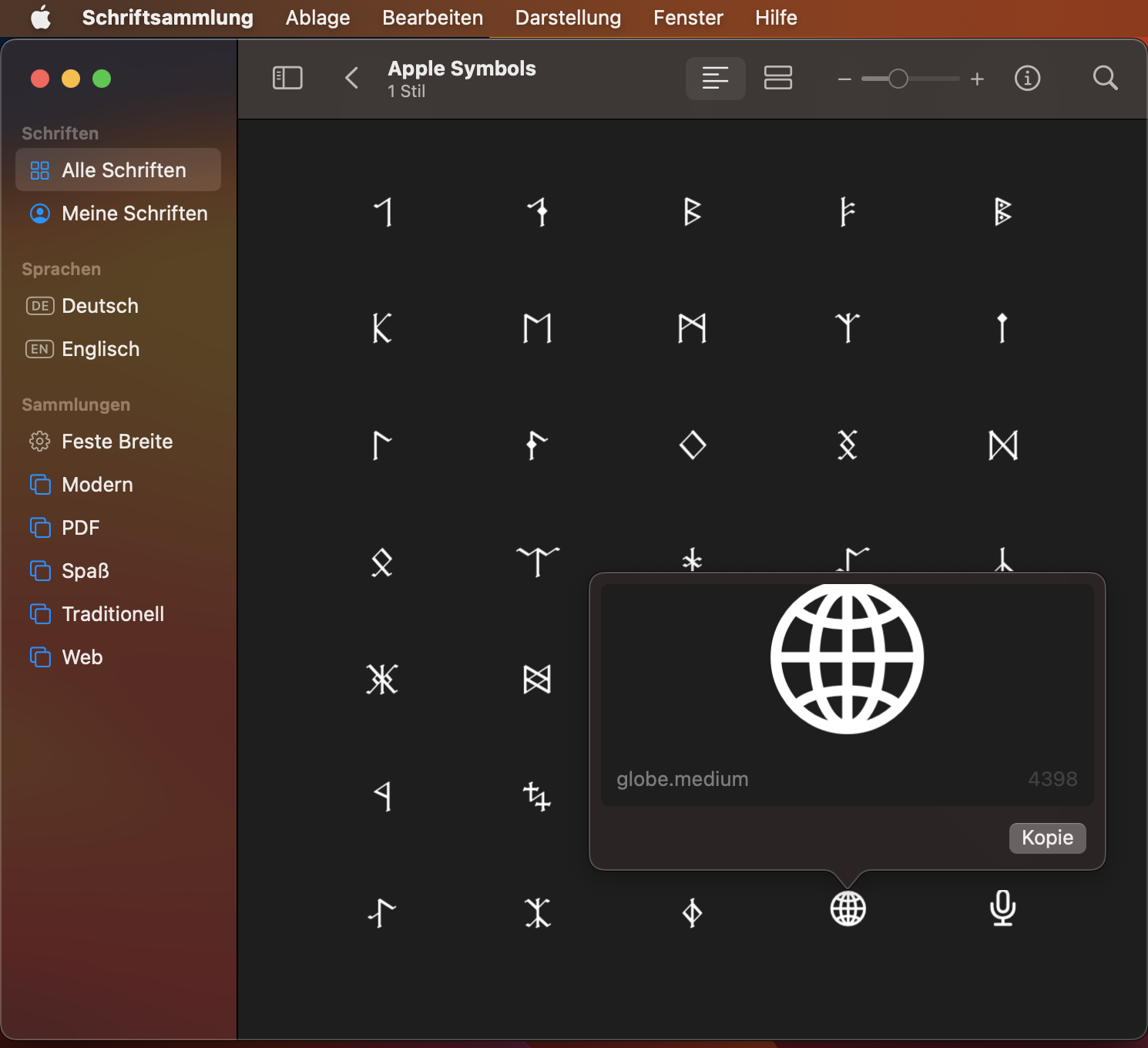Click the Feste Breite collection gear icon
This screenshot has width=1148, height=1048.
[x=39, y=441]
